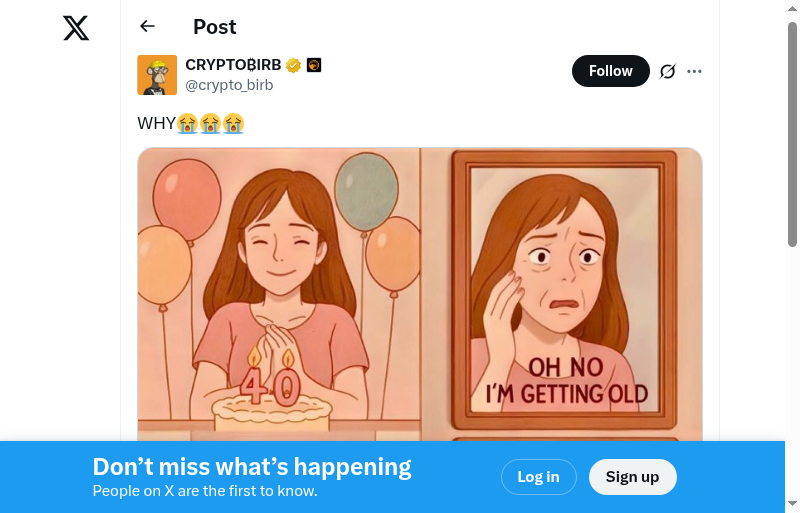Open the "I'm getting old" image panel
The width and height of the screenshot is (800, 513).
pos(562,295)
